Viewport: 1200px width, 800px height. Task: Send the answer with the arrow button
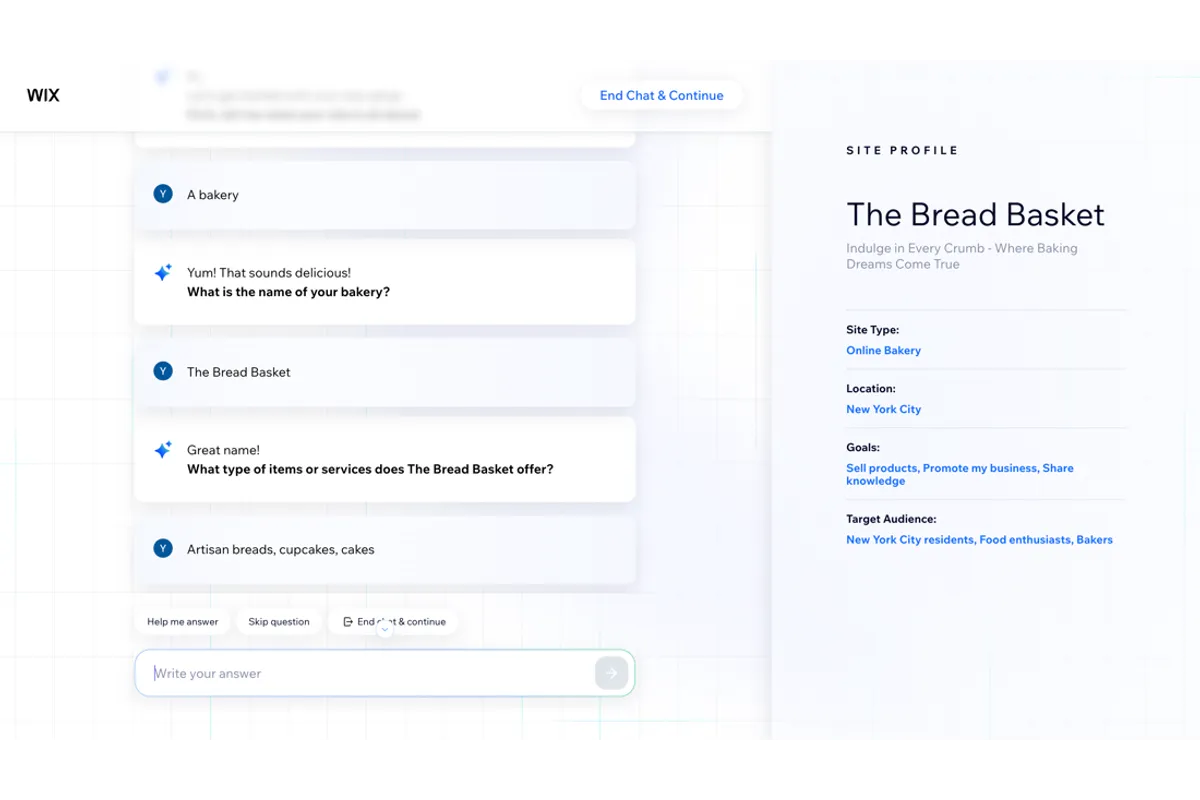(611, 673)
